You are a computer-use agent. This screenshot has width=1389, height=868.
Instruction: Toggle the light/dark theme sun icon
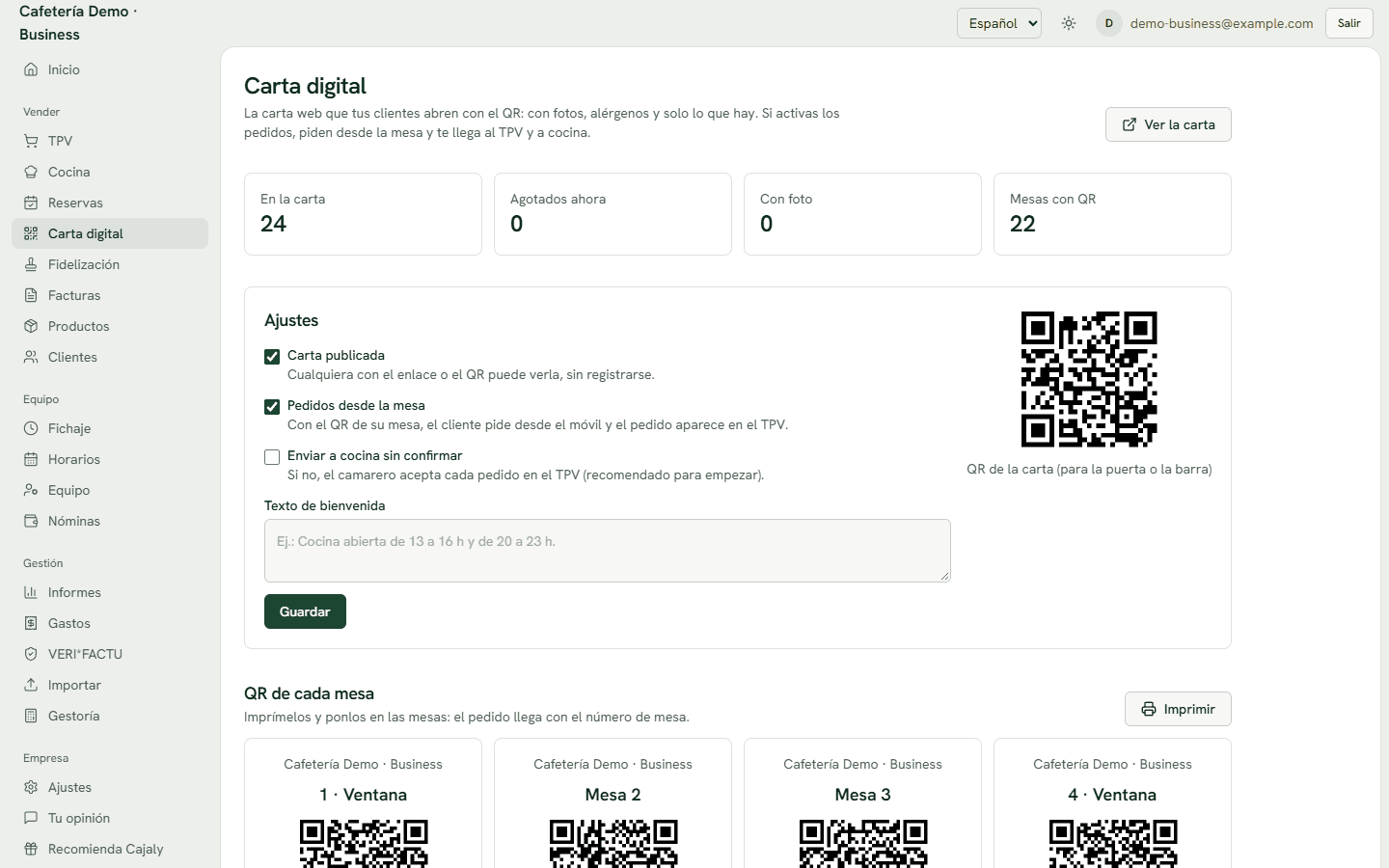coord(1069,23)
